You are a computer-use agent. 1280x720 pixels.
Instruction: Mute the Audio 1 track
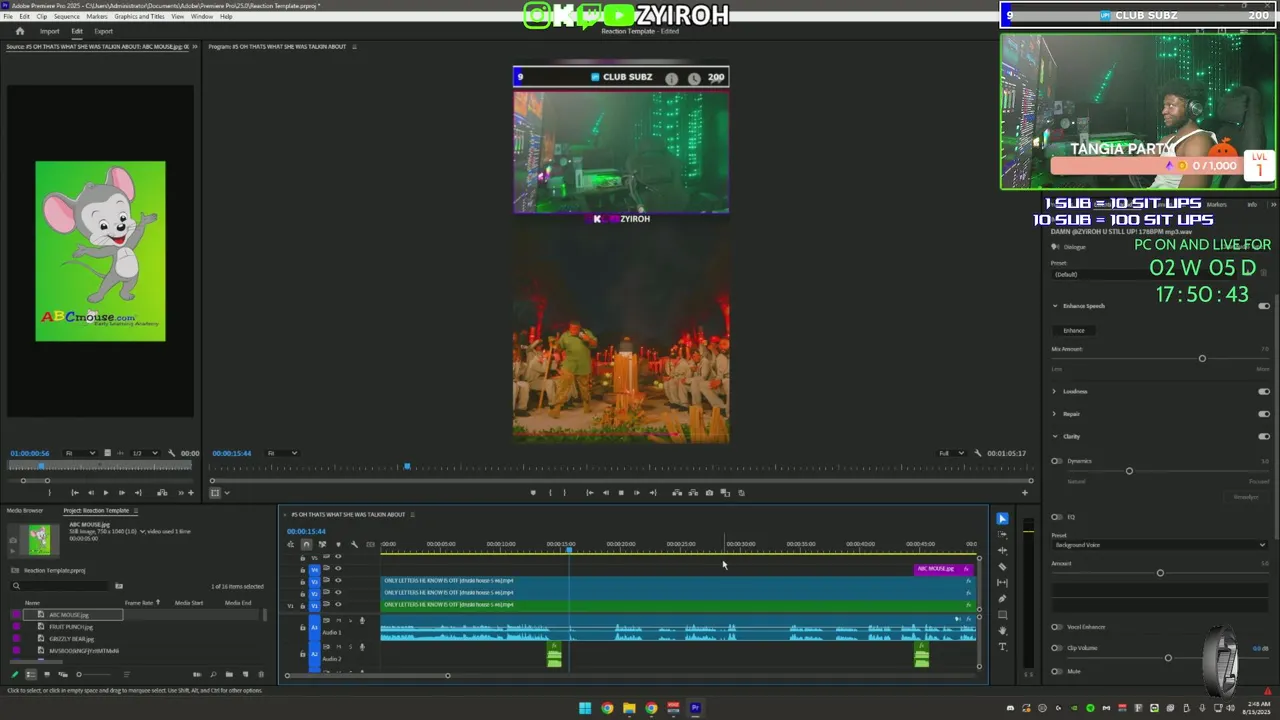click(x=338, y=621)
